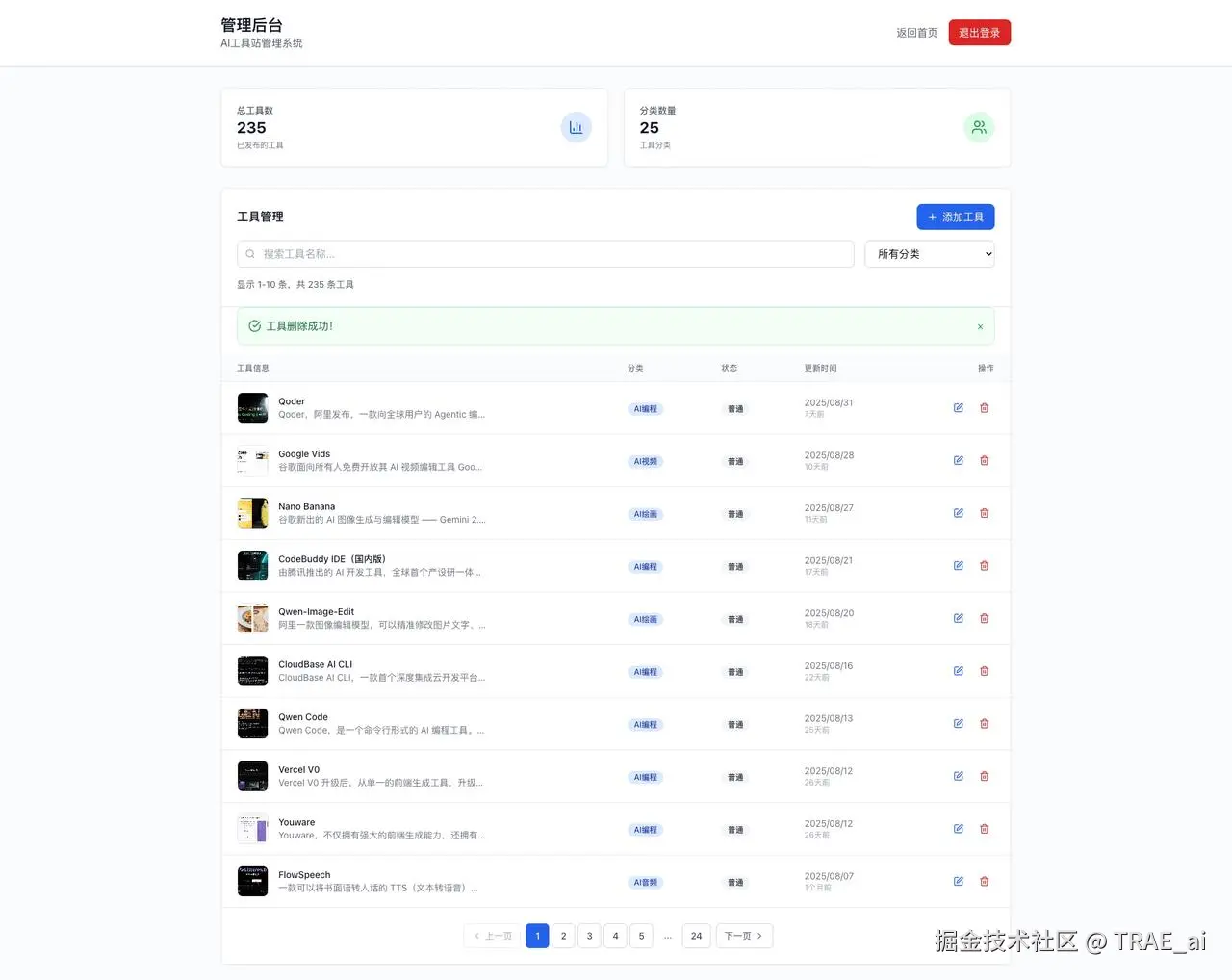Jump to last page 24

coord(697,936)
